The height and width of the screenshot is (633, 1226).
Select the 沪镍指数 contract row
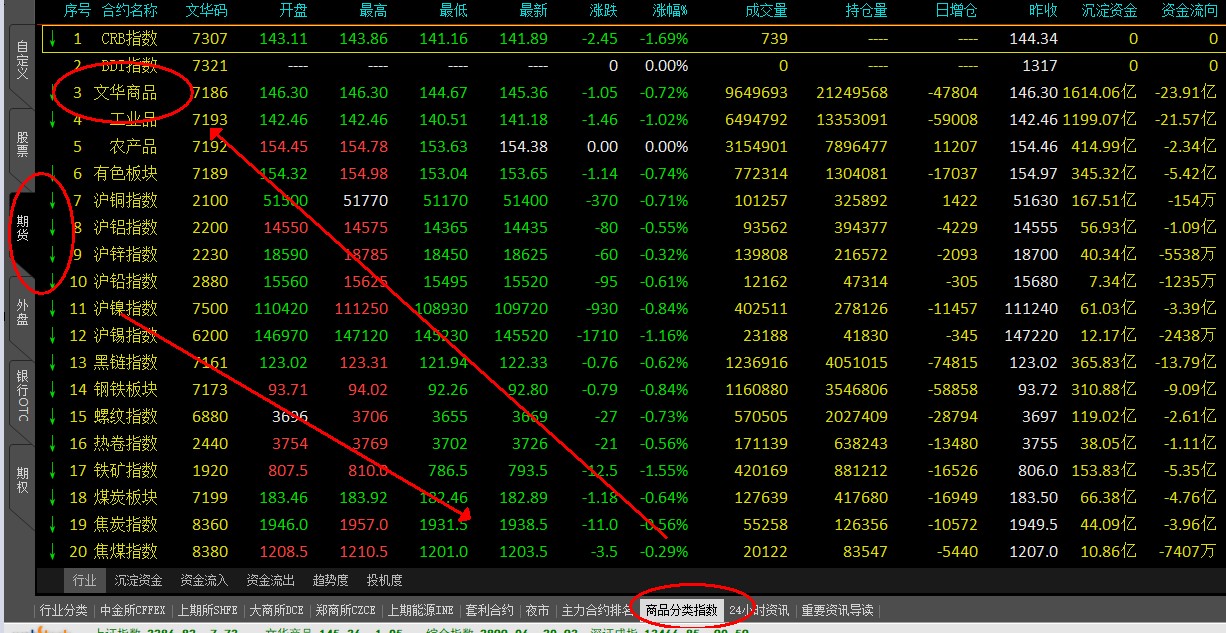[x=125, y=309]
